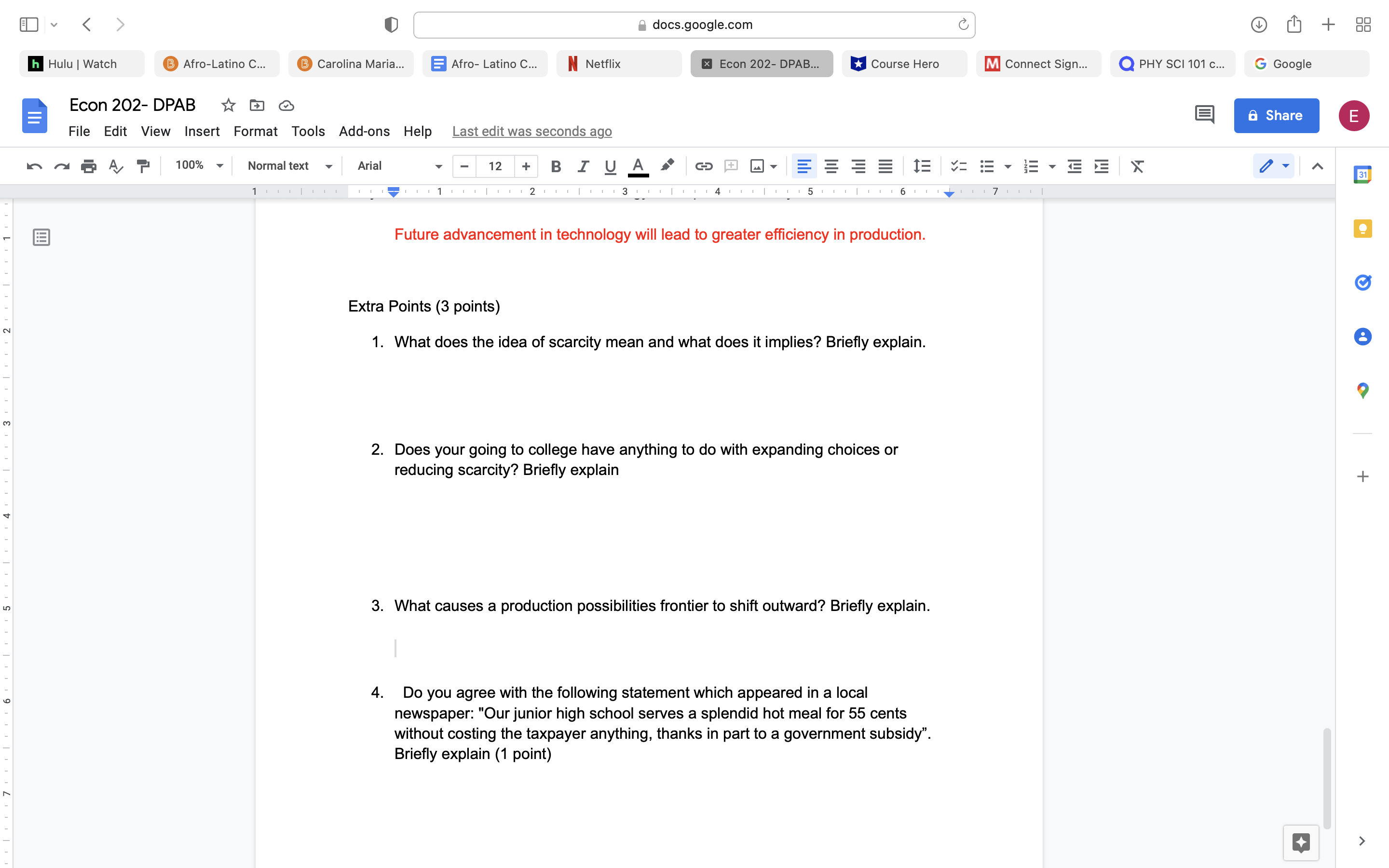Insert a link using toolbar icon
Image resolution: width=1389 pixels, height=868 pixels.
pyautogui.click(x=704, y=166)
